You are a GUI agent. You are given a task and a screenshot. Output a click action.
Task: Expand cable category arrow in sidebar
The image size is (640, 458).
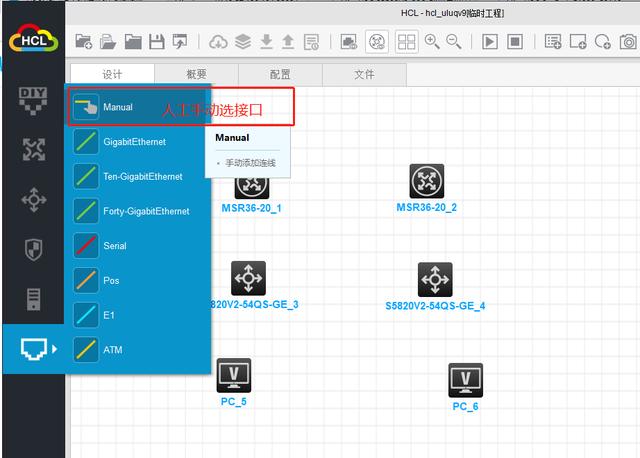55,349
